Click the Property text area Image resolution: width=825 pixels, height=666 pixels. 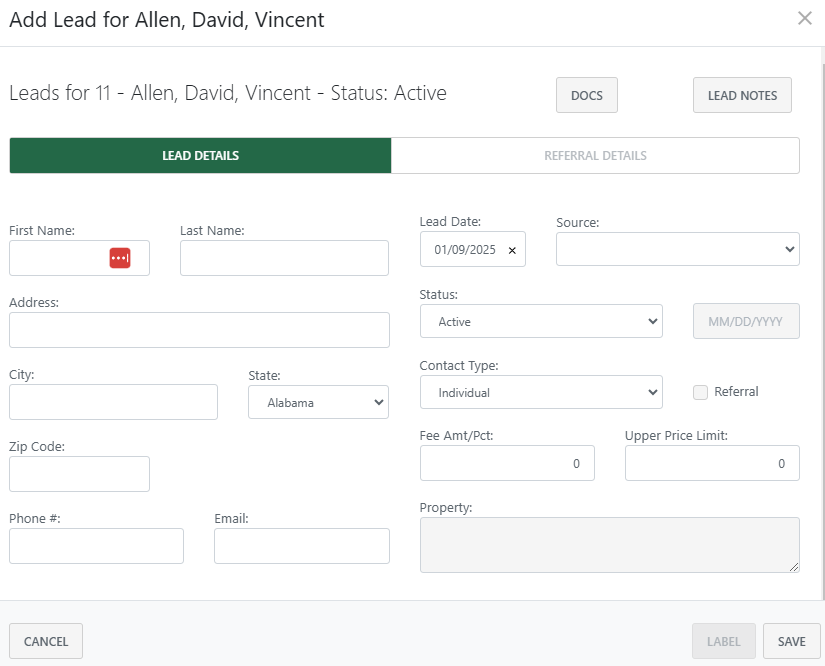(x=609, y=543)
